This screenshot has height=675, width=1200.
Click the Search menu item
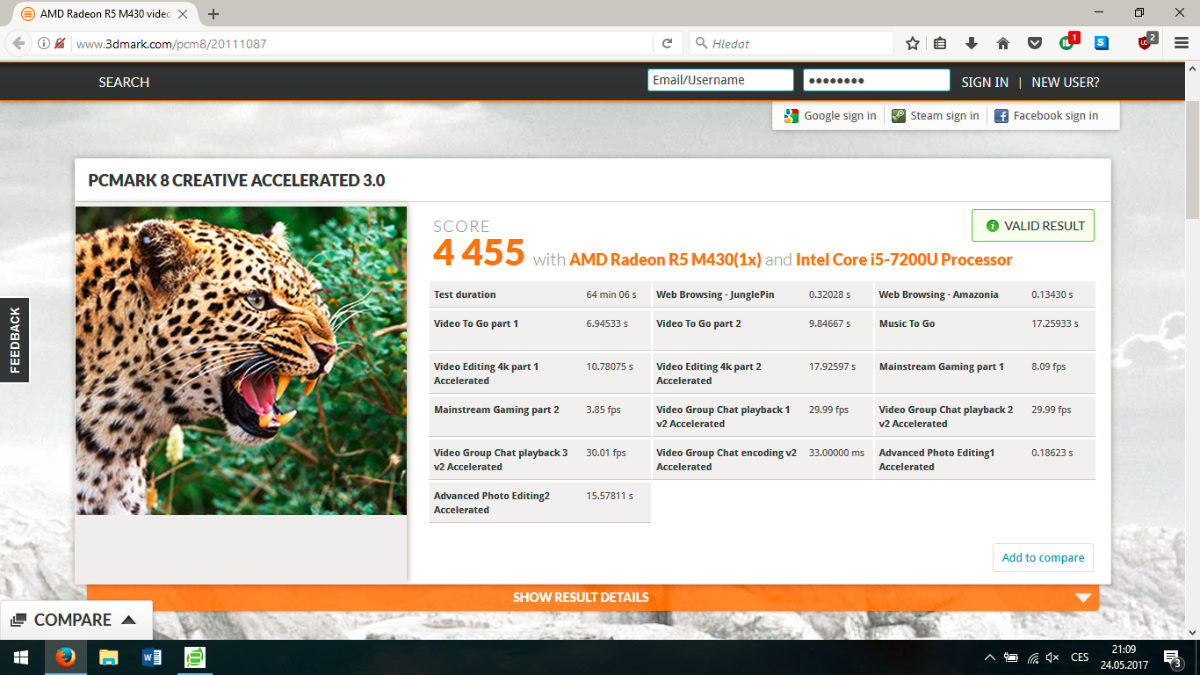[124, 82]
